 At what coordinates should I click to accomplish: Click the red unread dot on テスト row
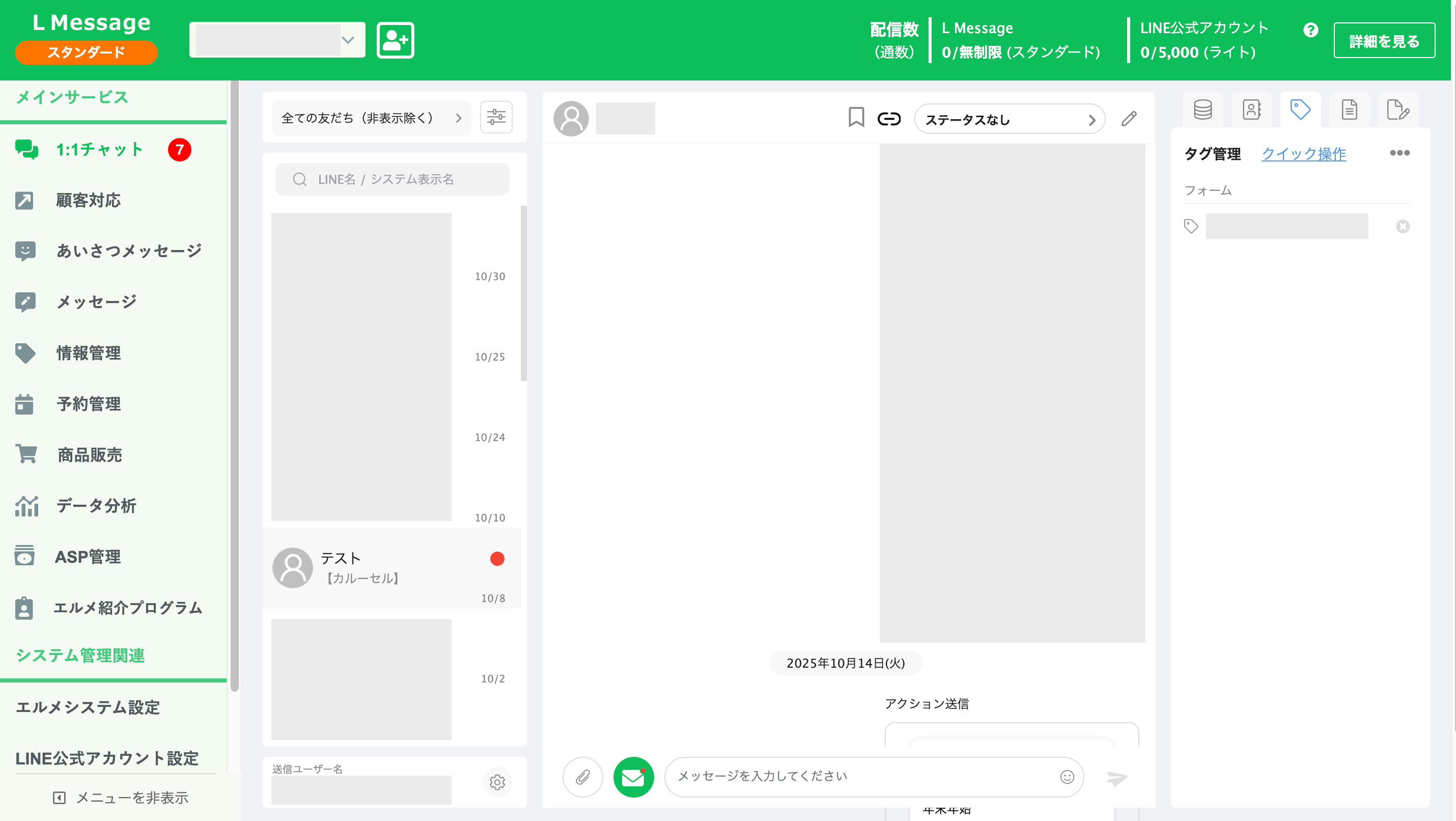point(497,559)
